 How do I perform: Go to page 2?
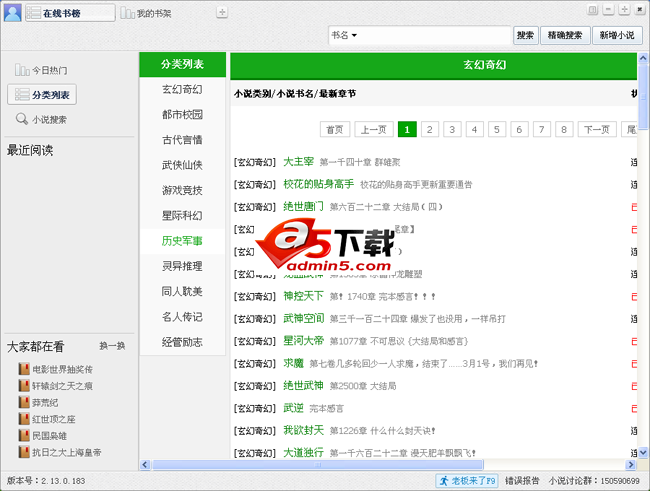[x=429, y=129]
